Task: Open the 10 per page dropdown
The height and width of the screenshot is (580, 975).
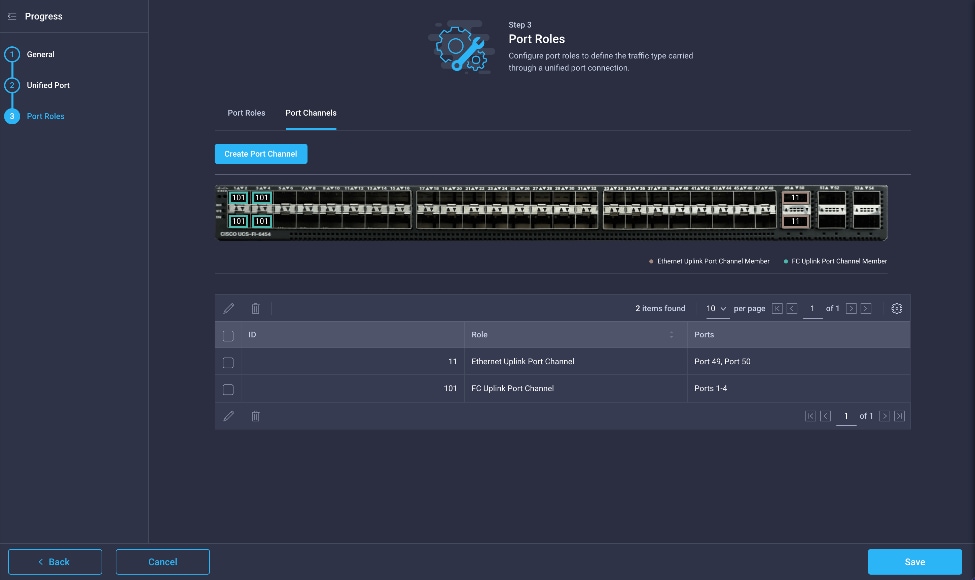Action: point(716,308)
